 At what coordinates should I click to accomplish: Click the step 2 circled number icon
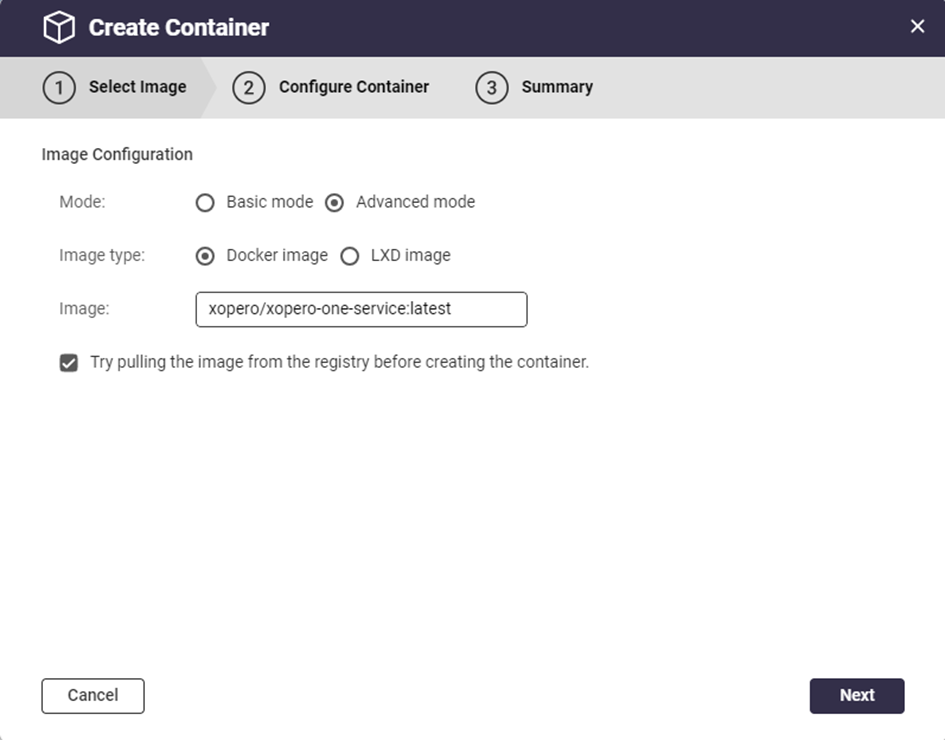248,87
